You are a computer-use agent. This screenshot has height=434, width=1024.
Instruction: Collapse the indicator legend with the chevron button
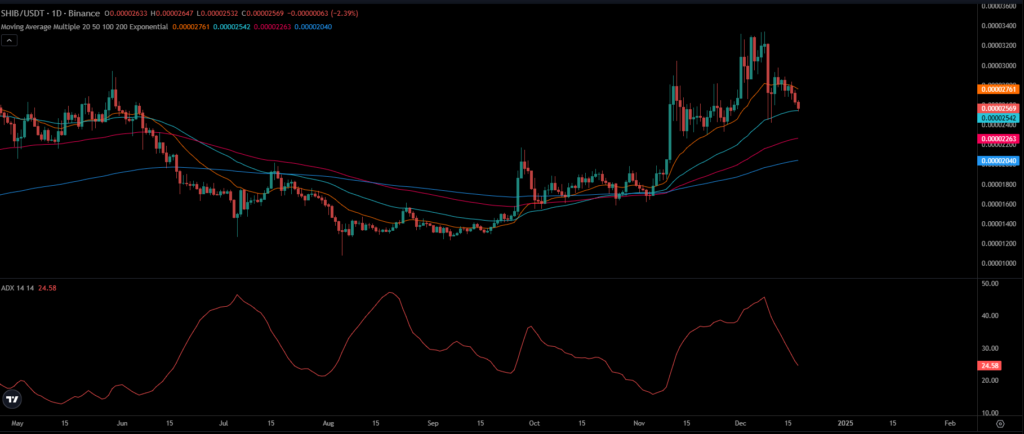9,40
